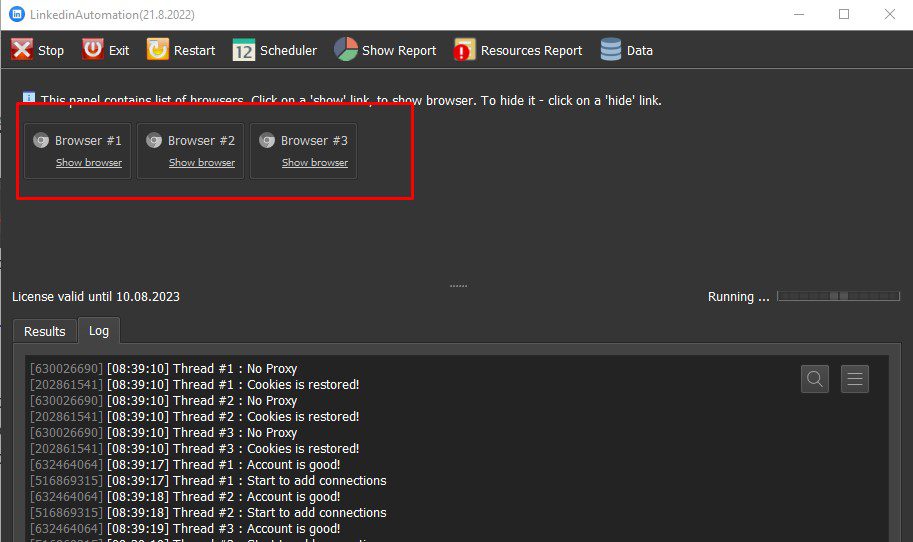Click the Browser #3 Chrome icon

267,141
